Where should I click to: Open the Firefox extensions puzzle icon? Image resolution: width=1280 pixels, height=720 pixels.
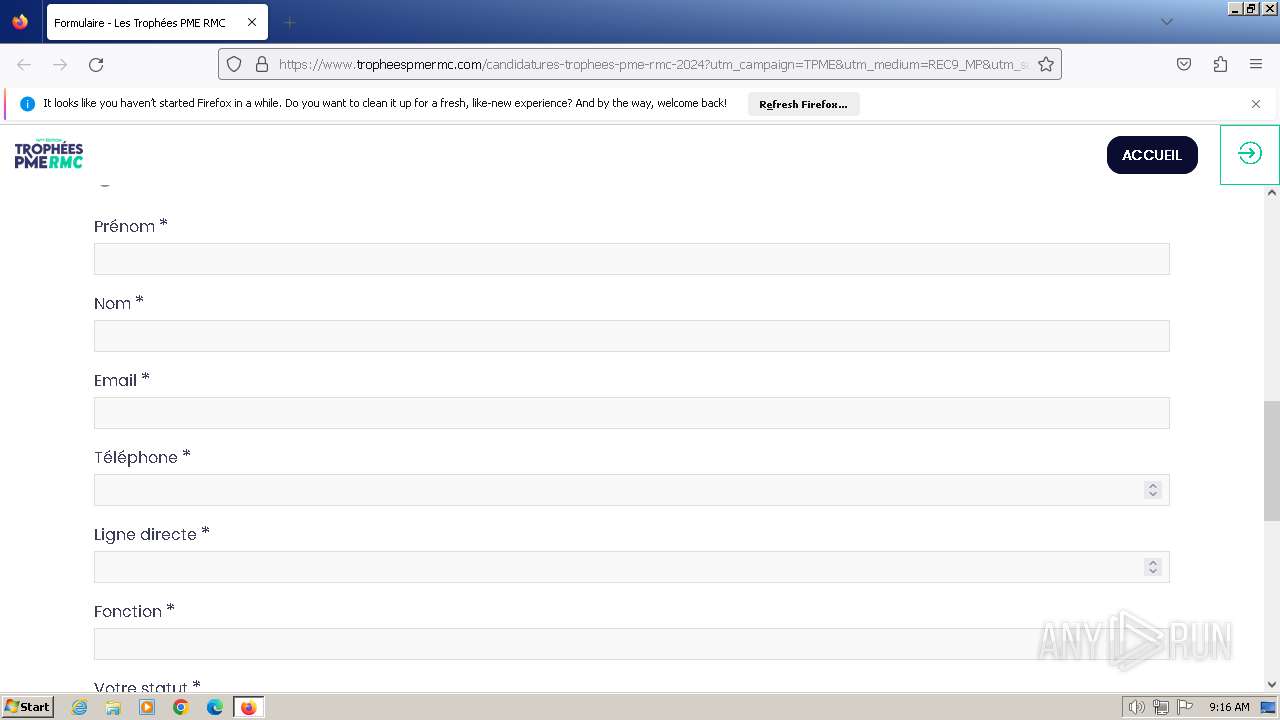pos(1220,64)
